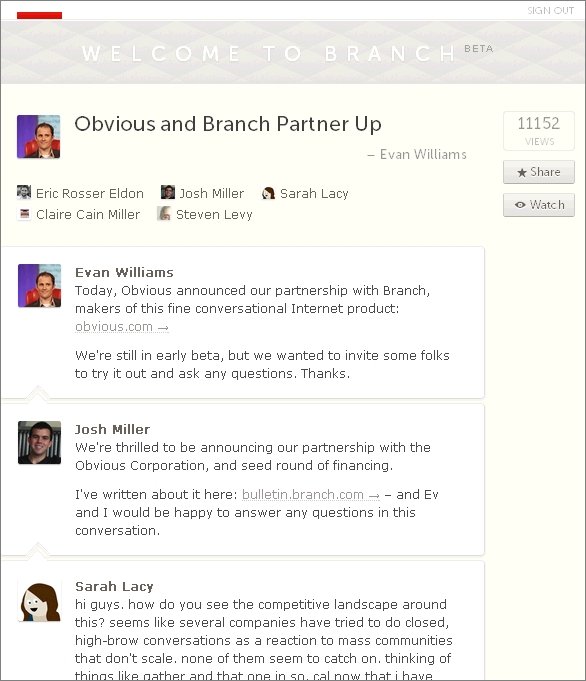Follow the obvious.com link

pyautogui.click(x=122, y=327)
